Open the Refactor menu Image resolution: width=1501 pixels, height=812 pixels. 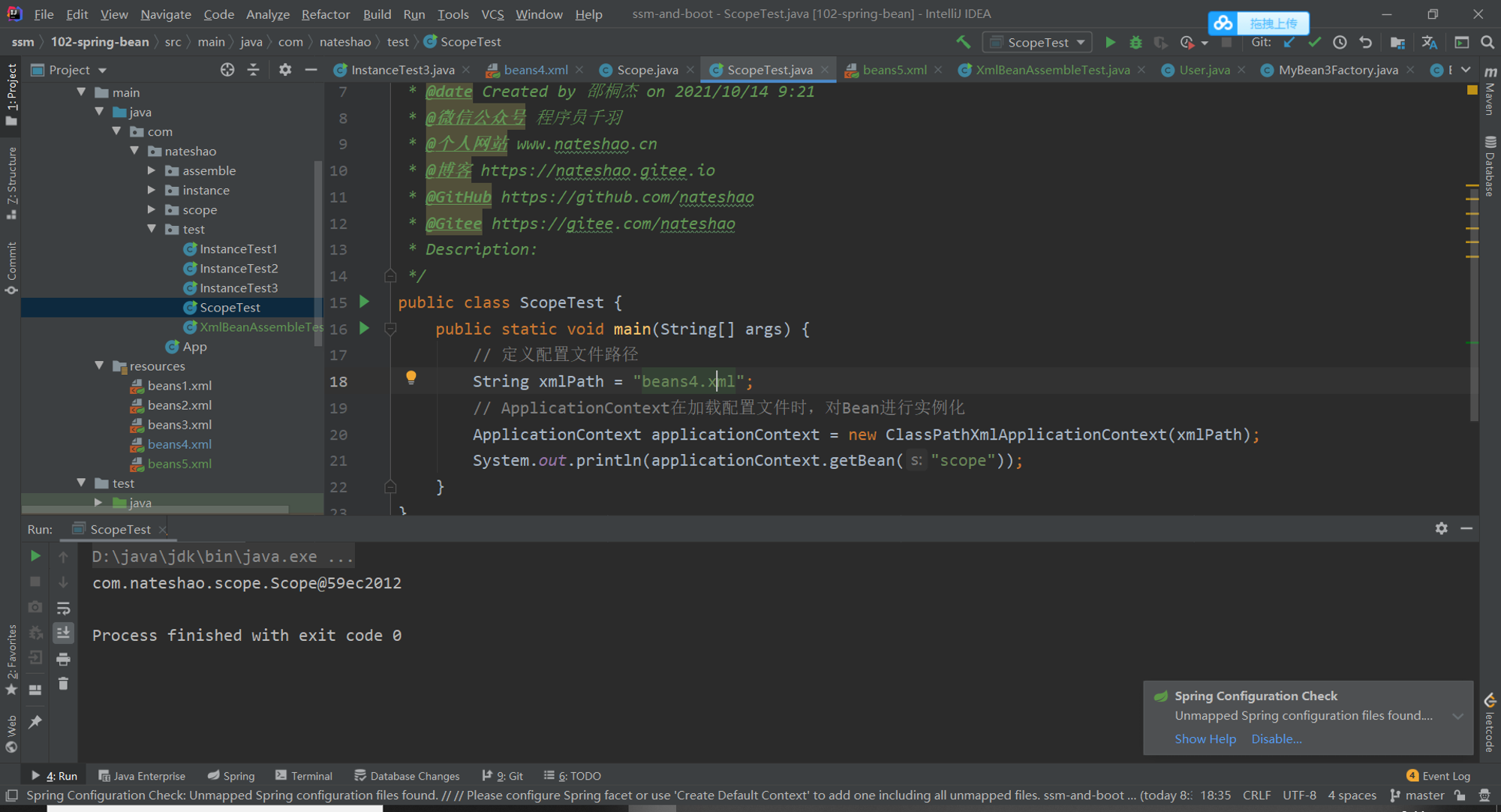click(325, 14)
